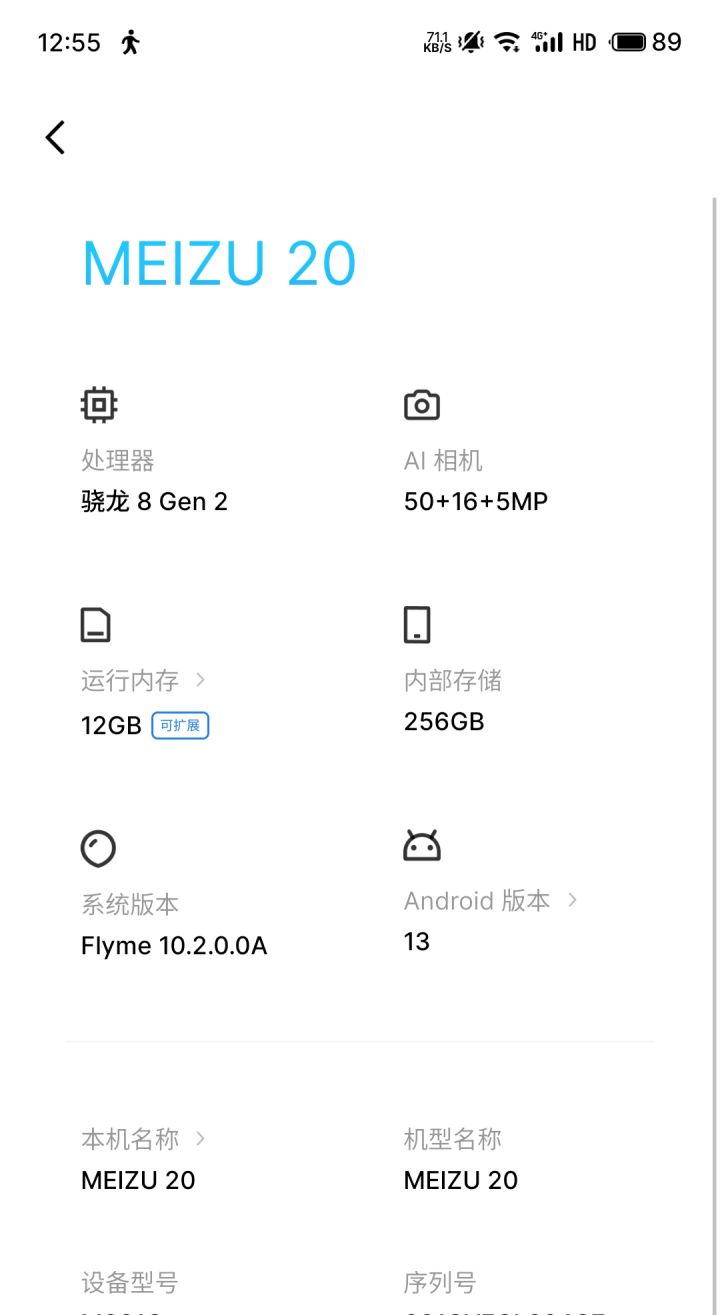This screenshot has height=1315, width=720.
Task: Tap the large MEIZU 20 title
Action: pyautogui.click(x=219, y=263)
